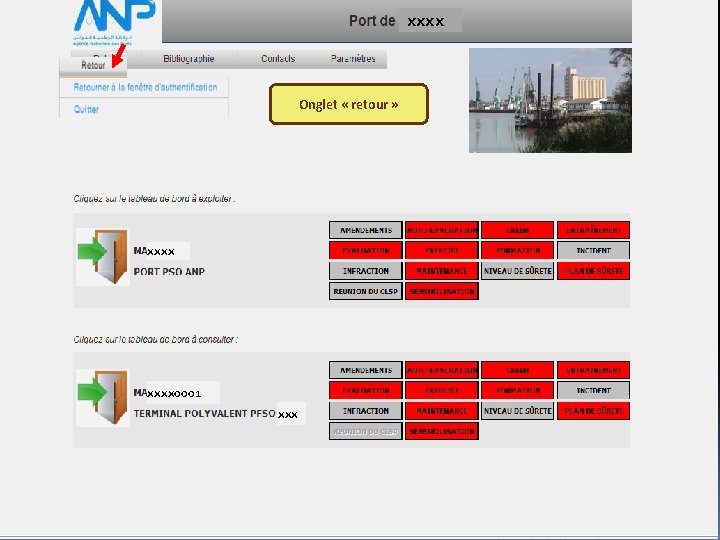720x540 pixels.
Task: Open AMENDEMENTS for PORT PSO ANP
Action: 366,230
